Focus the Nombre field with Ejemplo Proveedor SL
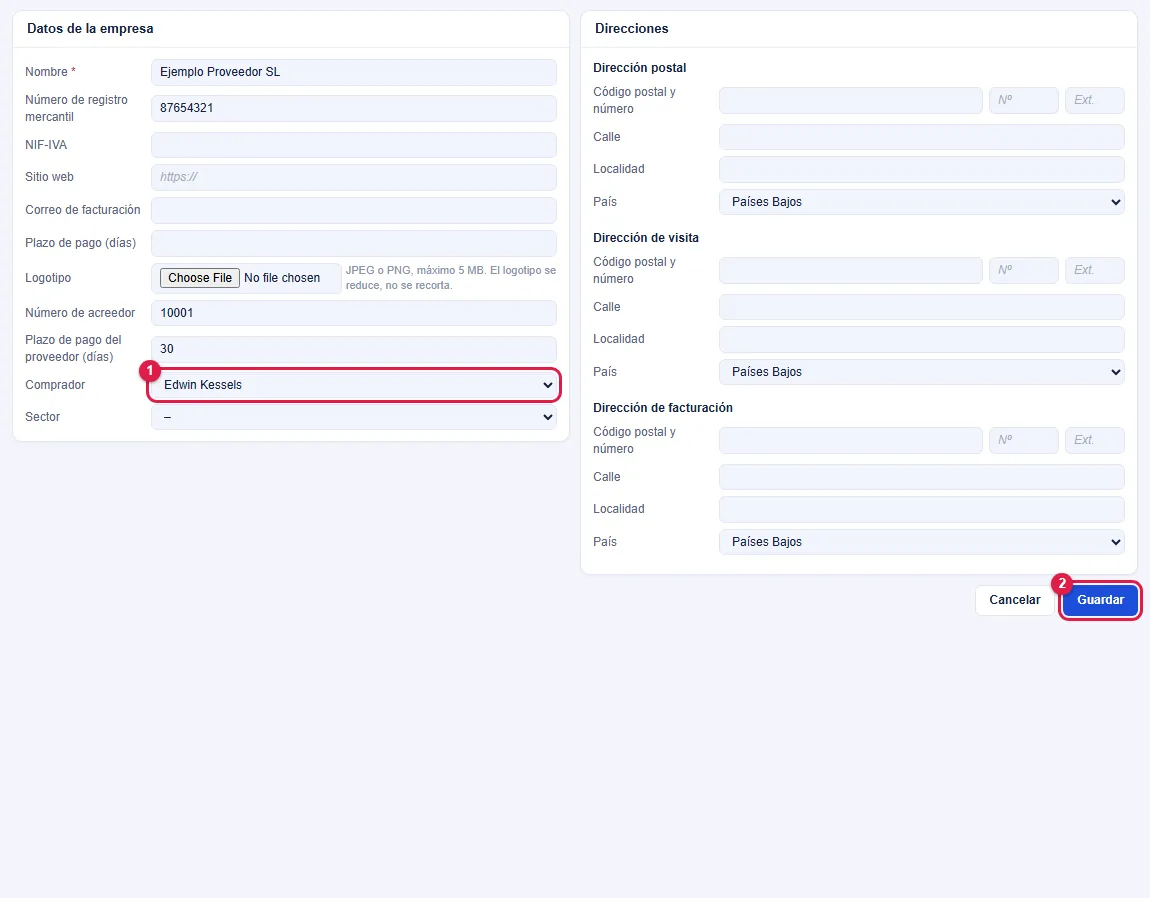 point(354,72)
